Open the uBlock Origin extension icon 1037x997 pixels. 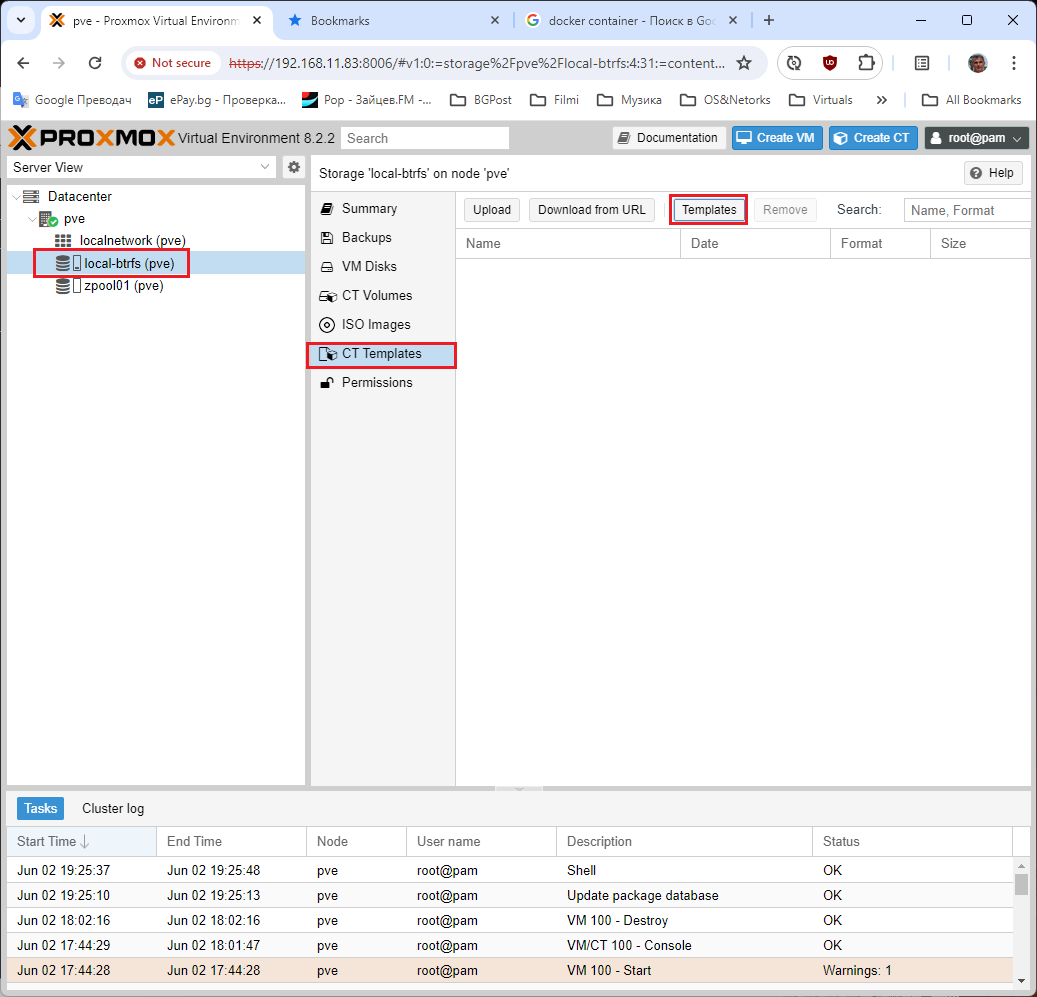(x=829, y=63)
